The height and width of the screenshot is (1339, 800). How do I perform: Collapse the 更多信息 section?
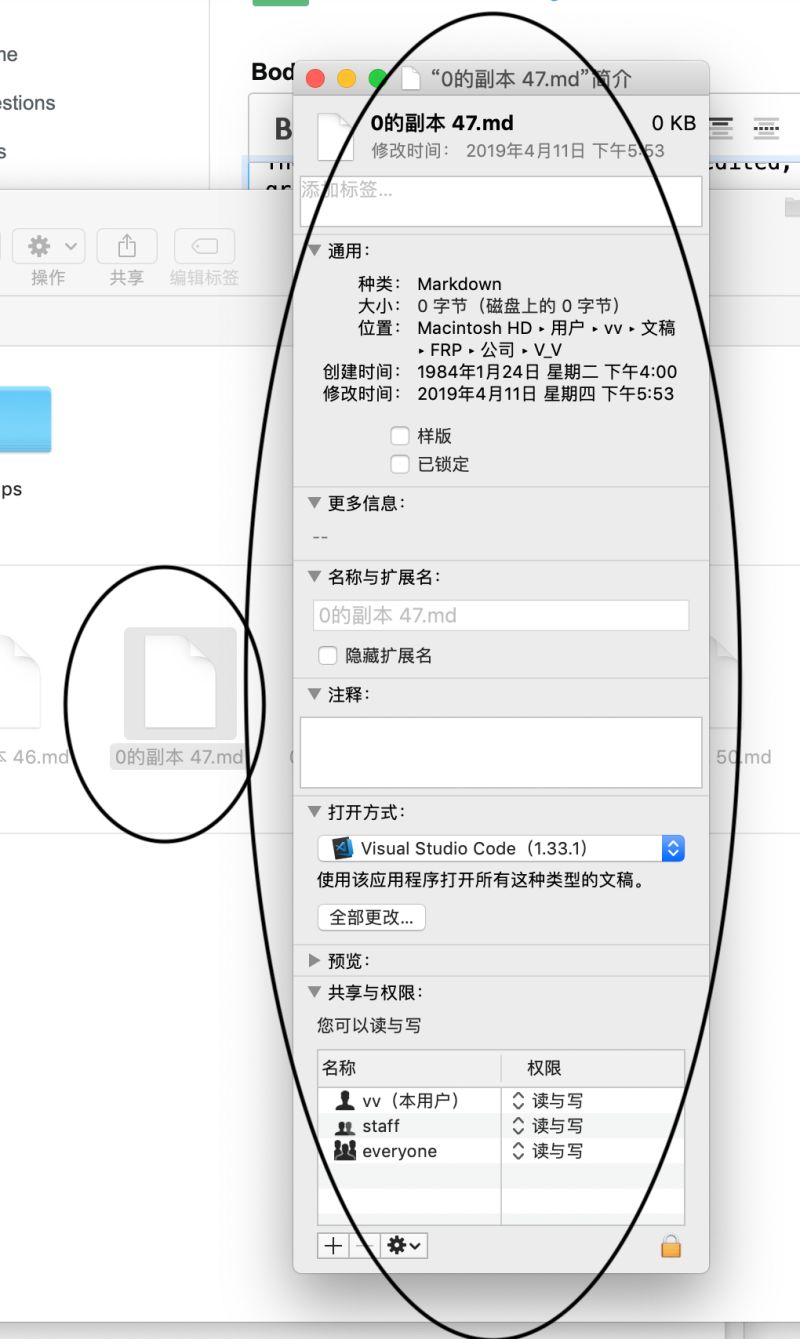click(x=314, y=503)
